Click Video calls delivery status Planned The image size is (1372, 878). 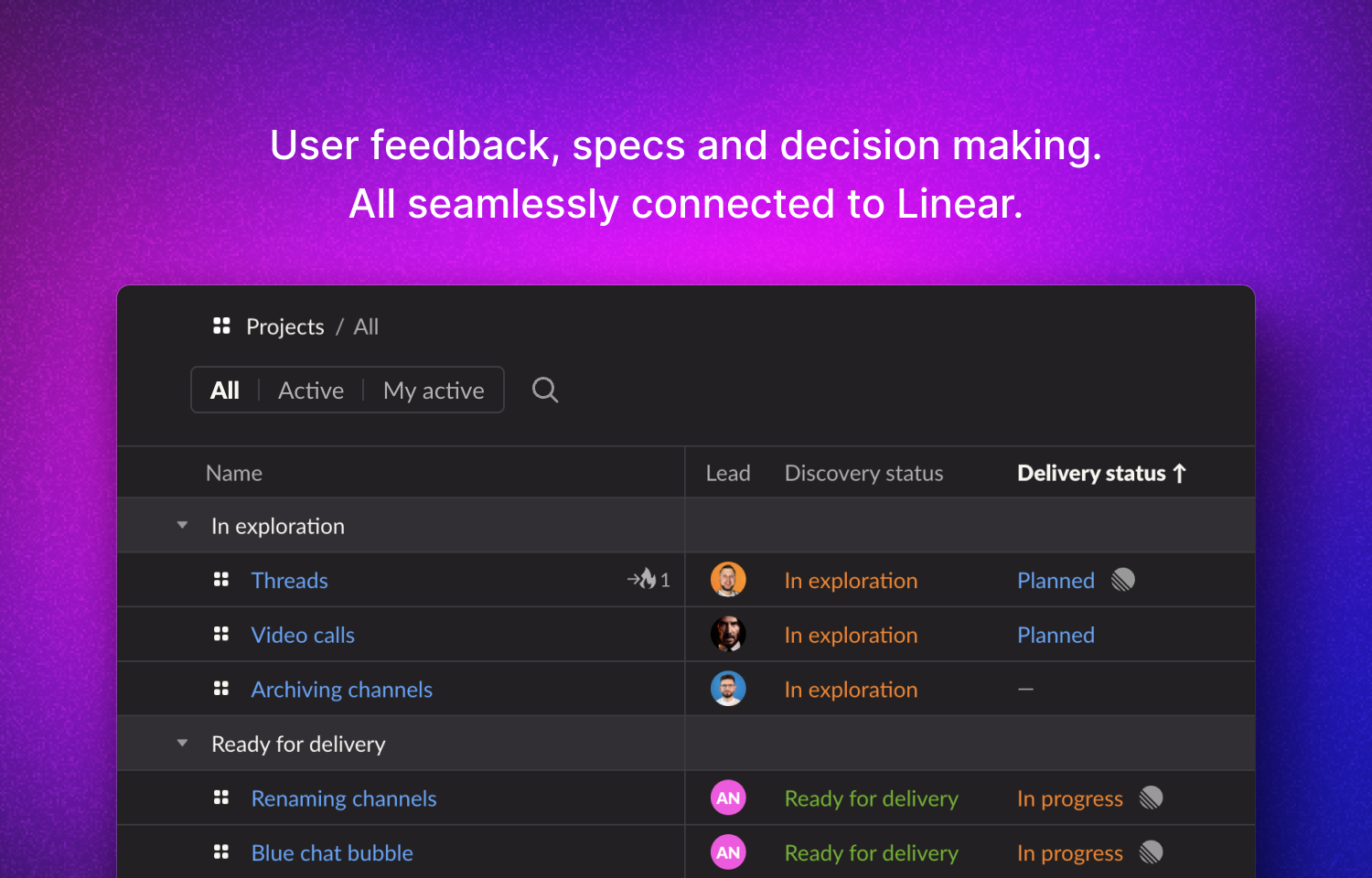1056,635
